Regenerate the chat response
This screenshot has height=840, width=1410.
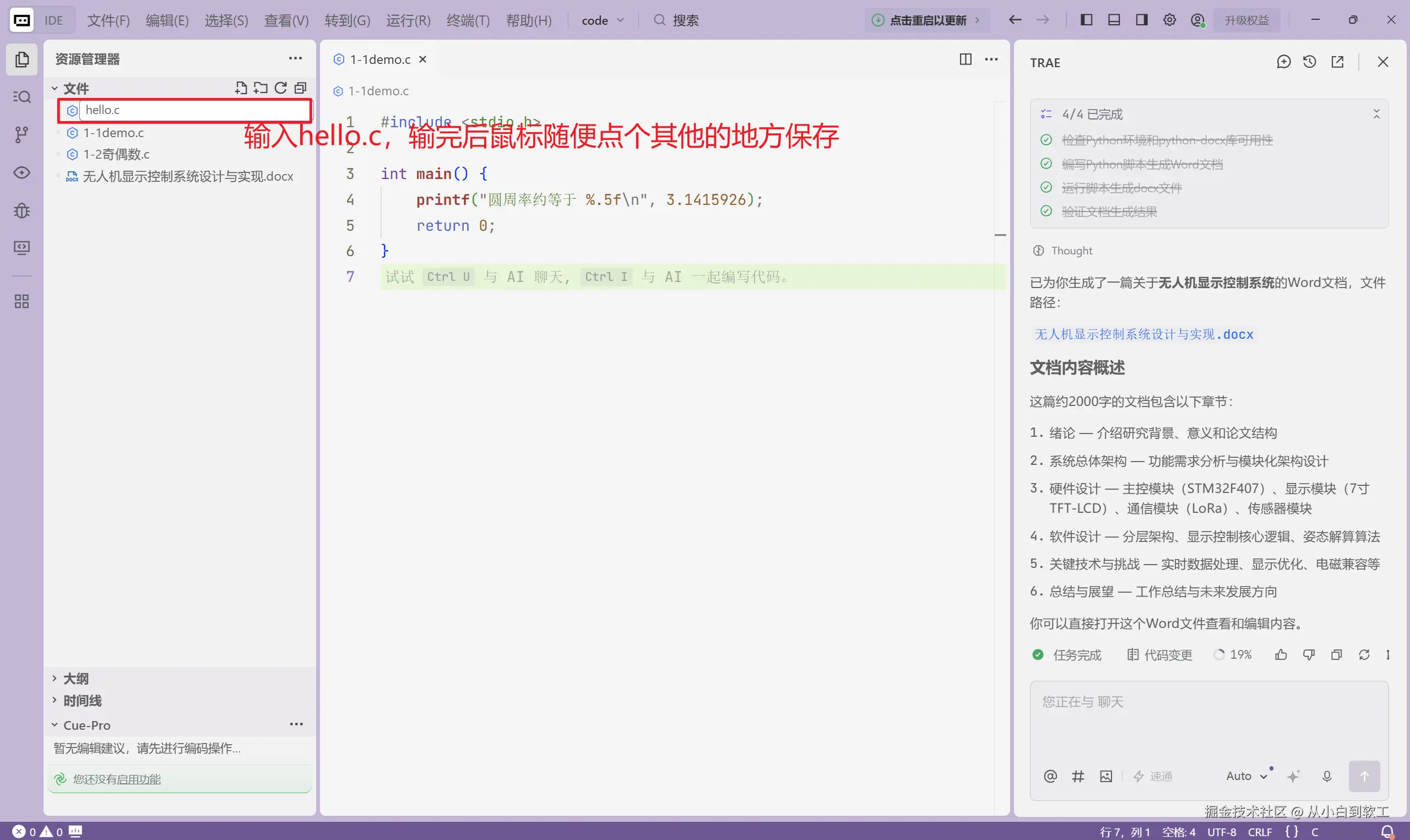coord(1364,655)
